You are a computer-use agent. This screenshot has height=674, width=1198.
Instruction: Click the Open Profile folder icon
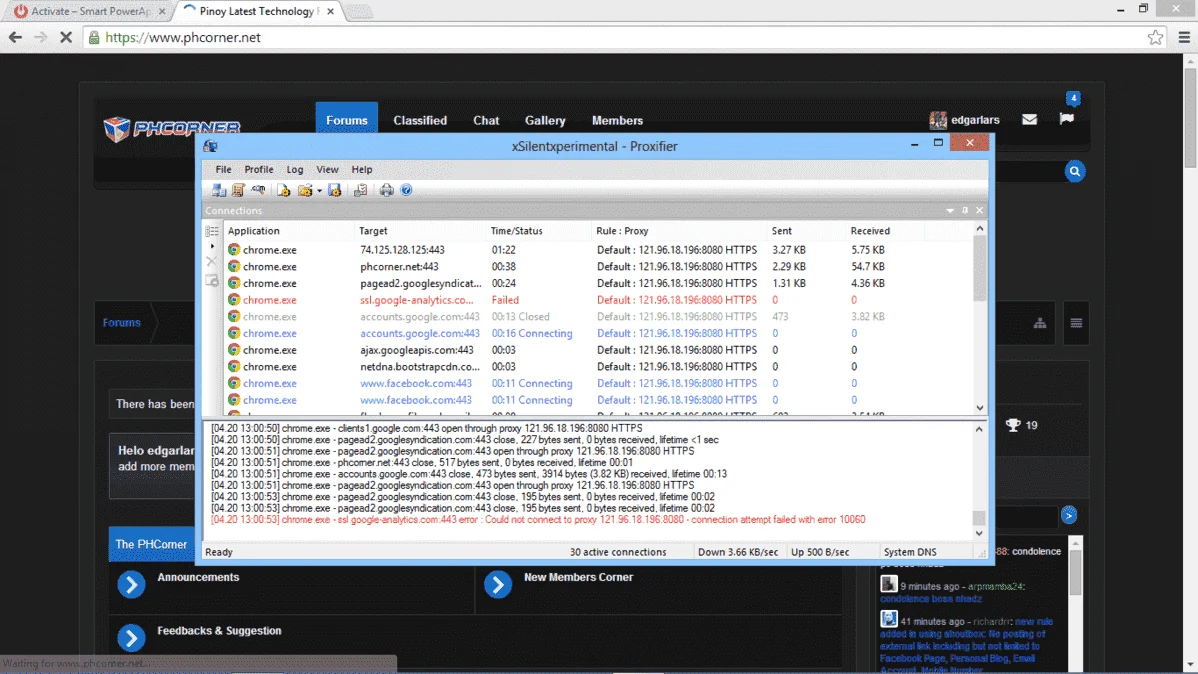[x=304, y=190]
